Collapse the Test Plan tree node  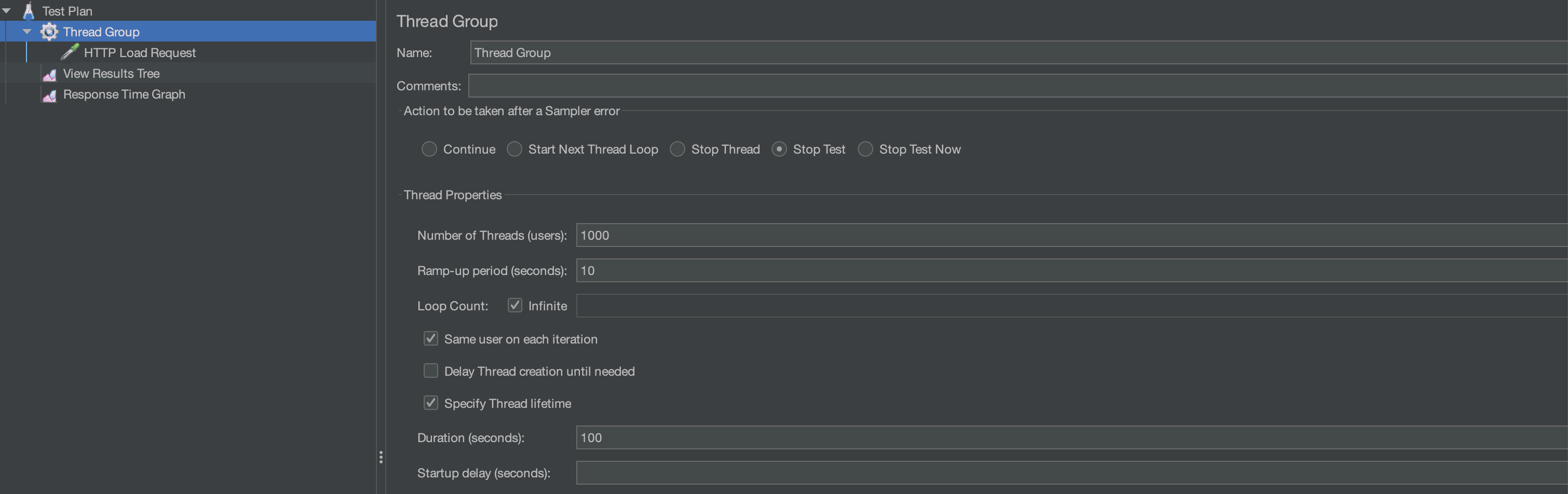[x=7, y=11]
